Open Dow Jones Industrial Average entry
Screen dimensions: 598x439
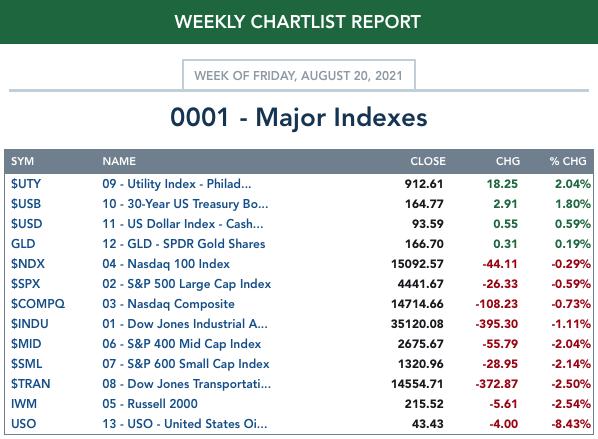tap(185, 324)
